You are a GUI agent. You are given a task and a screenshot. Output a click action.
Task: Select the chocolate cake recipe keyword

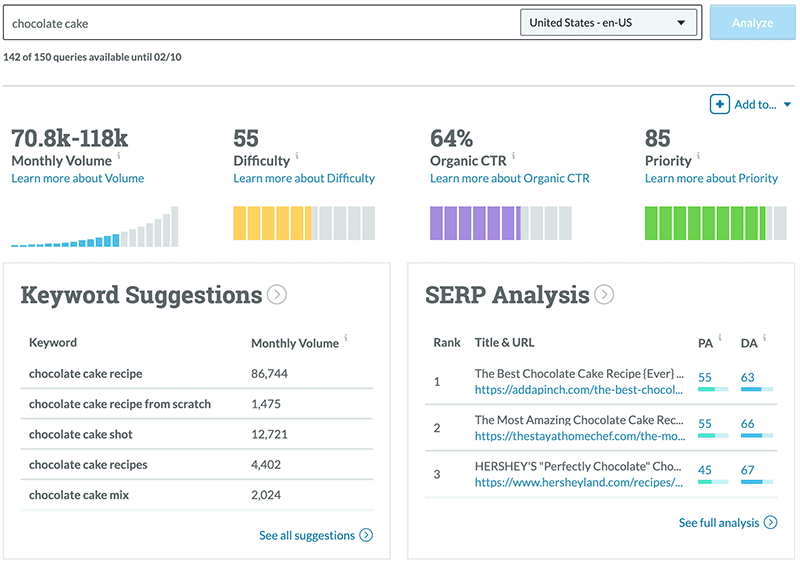(x=86, y=374)
